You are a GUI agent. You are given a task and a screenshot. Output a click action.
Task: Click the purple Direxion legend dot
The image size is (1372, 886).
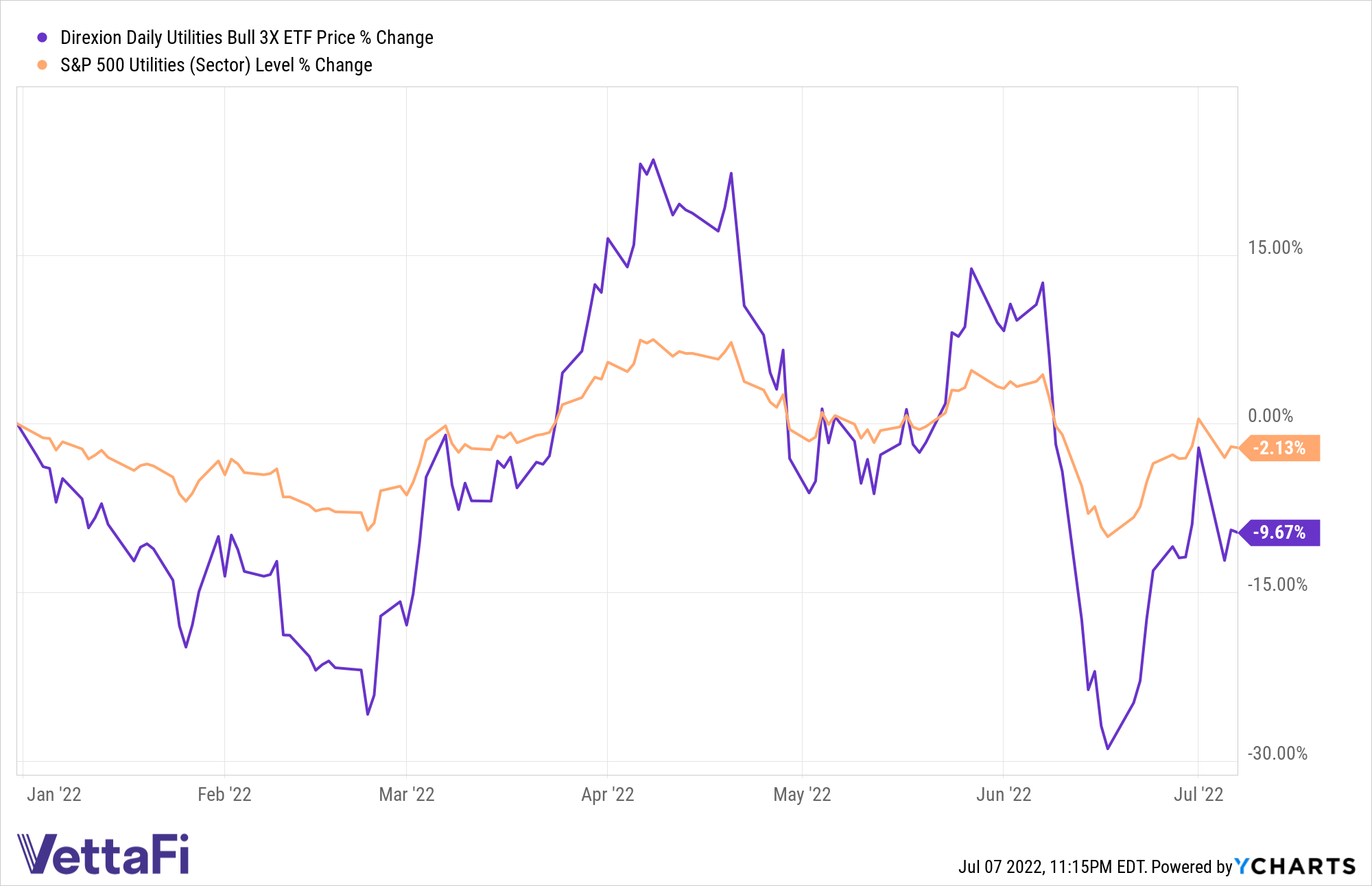43,38
